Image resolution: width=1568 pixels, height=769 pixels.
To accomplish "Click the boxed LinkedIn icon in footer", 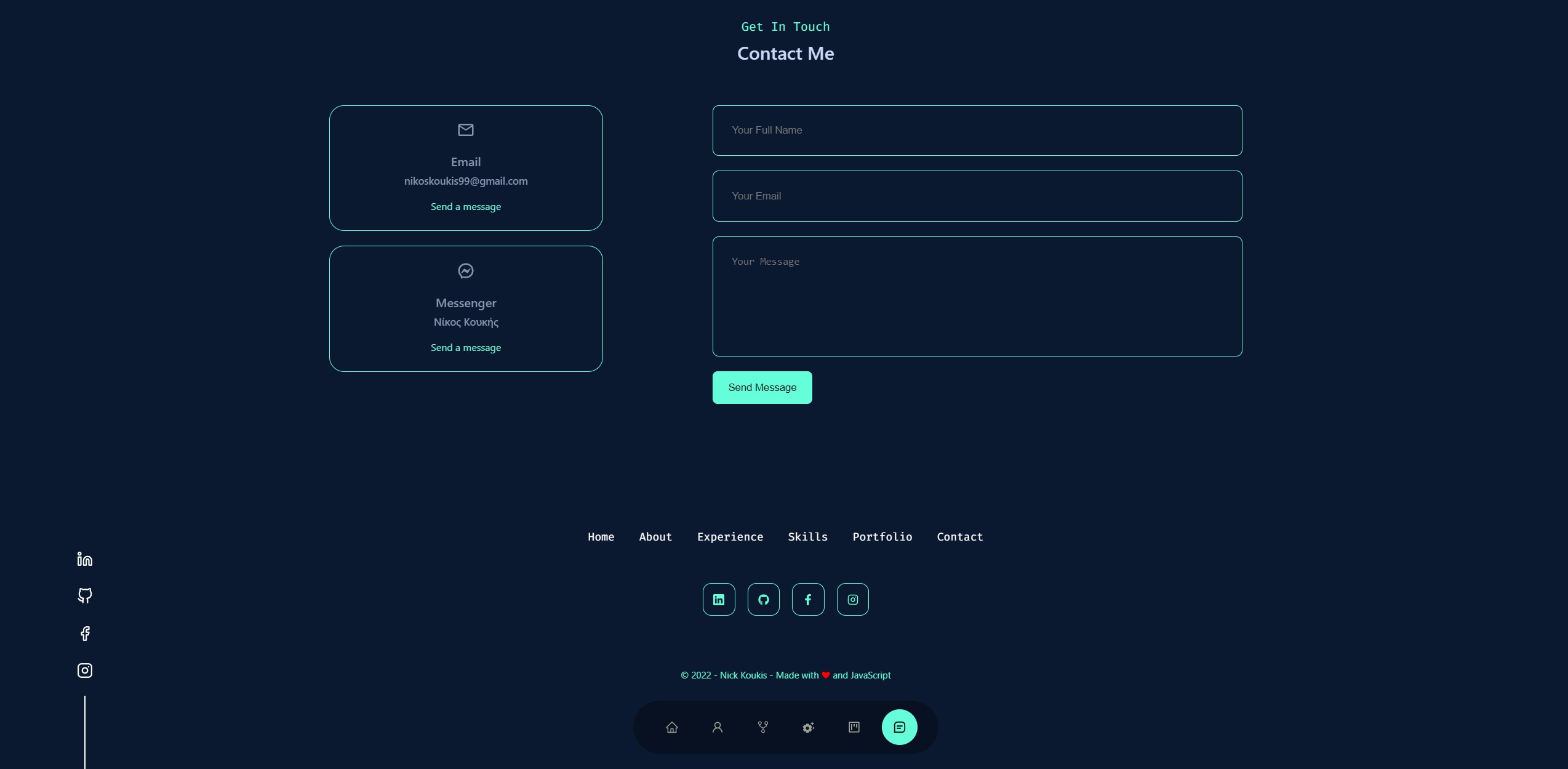I will coord(719,599).
